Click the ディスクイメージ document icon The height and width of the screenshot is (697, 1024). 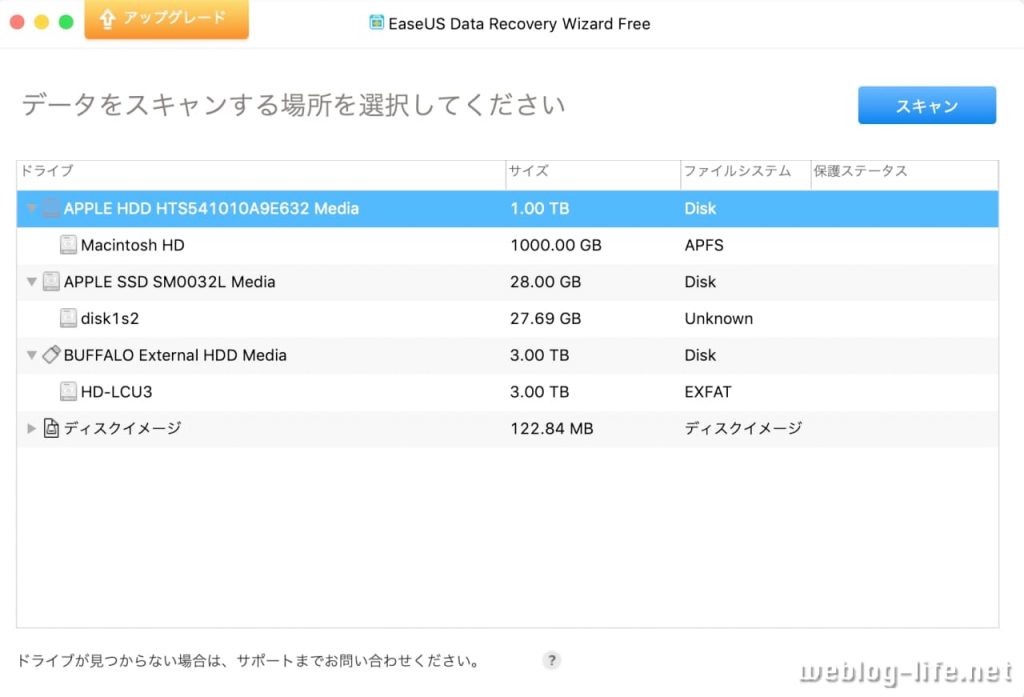coord(51,428)
